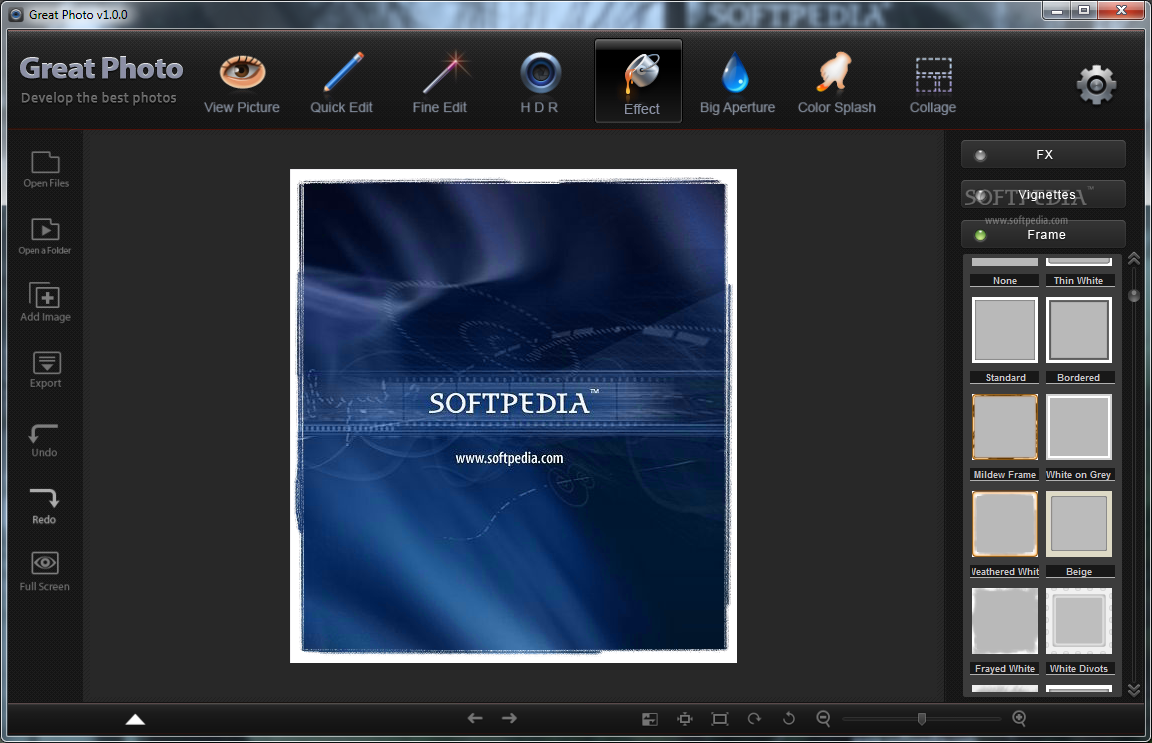This screenshot has width=1152, height=743.
Task: Apply the Standard frame thumbnail
Action: coord(1005,330)
